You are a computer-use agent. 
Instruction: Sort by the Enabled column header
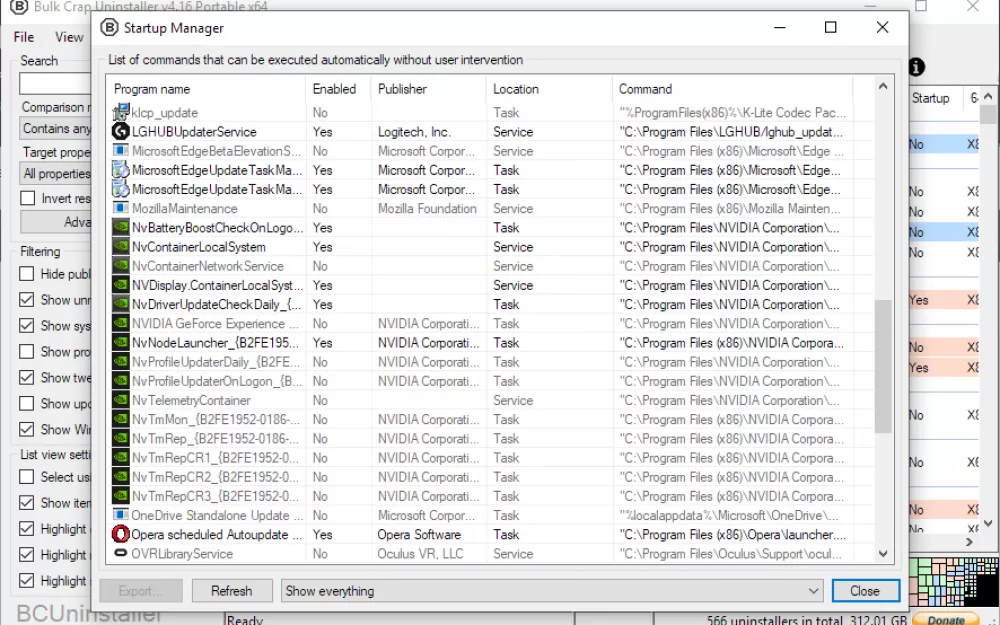click(x=339, y=89)
